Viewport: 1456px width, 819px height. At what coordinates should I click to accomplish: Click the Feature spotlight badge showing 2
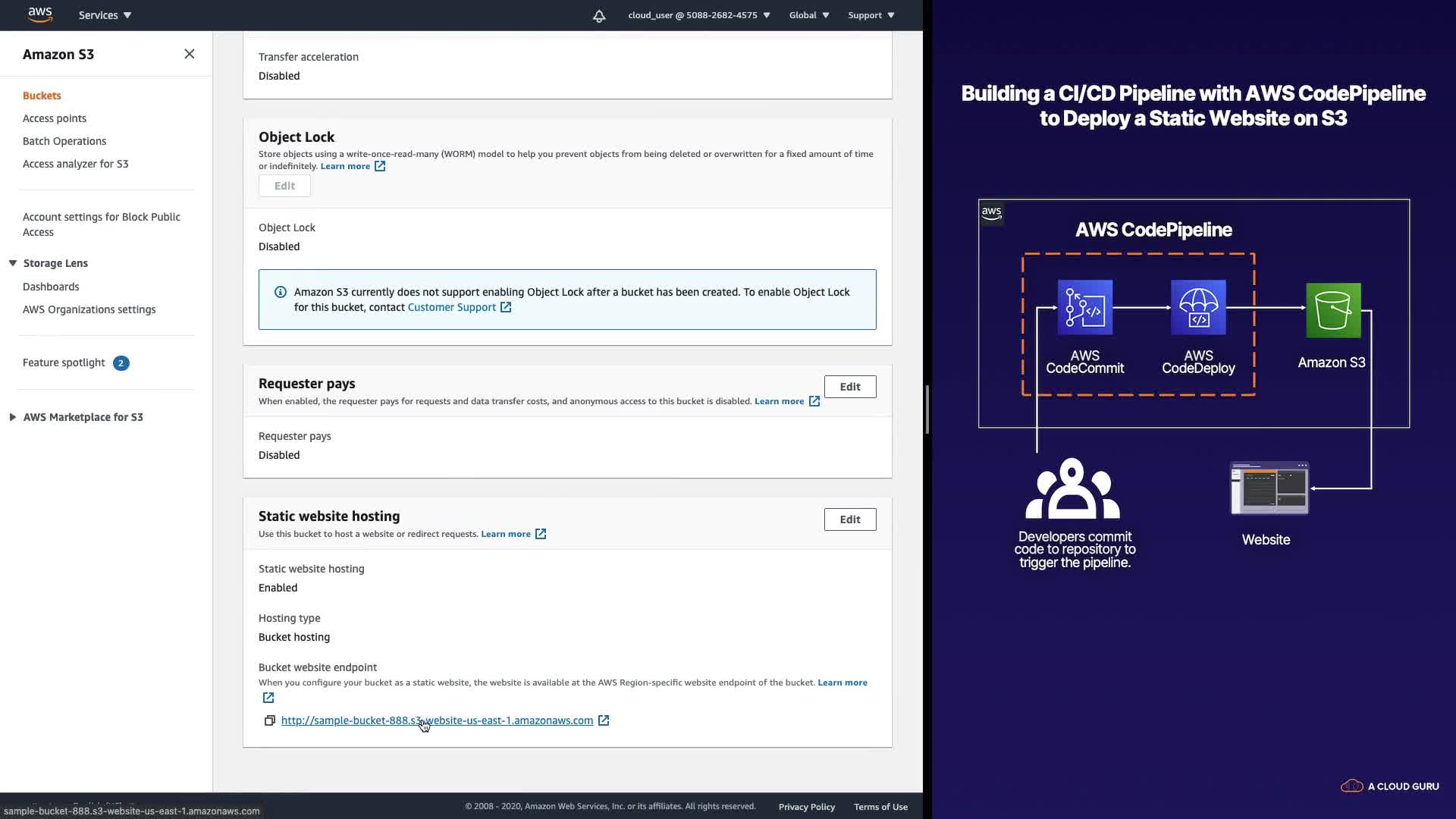coord(121,363)
